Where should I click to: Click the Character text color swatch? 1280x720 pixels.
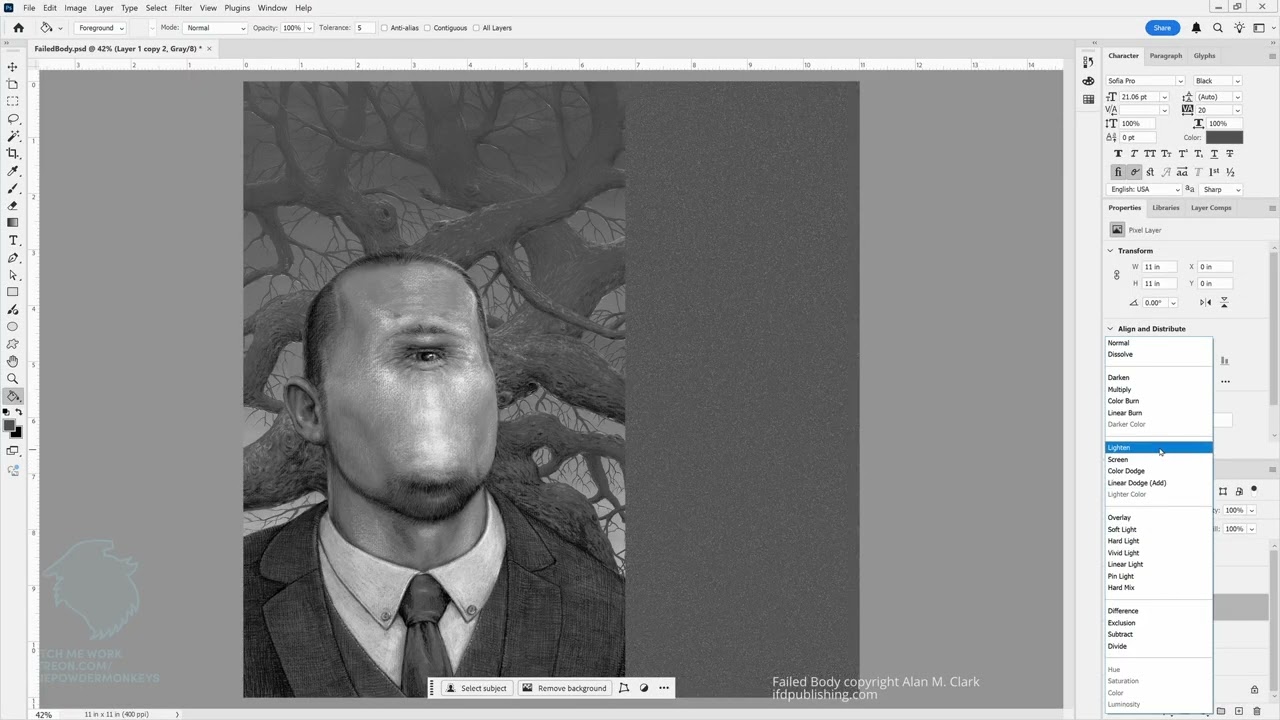[x=1224, y=137]
